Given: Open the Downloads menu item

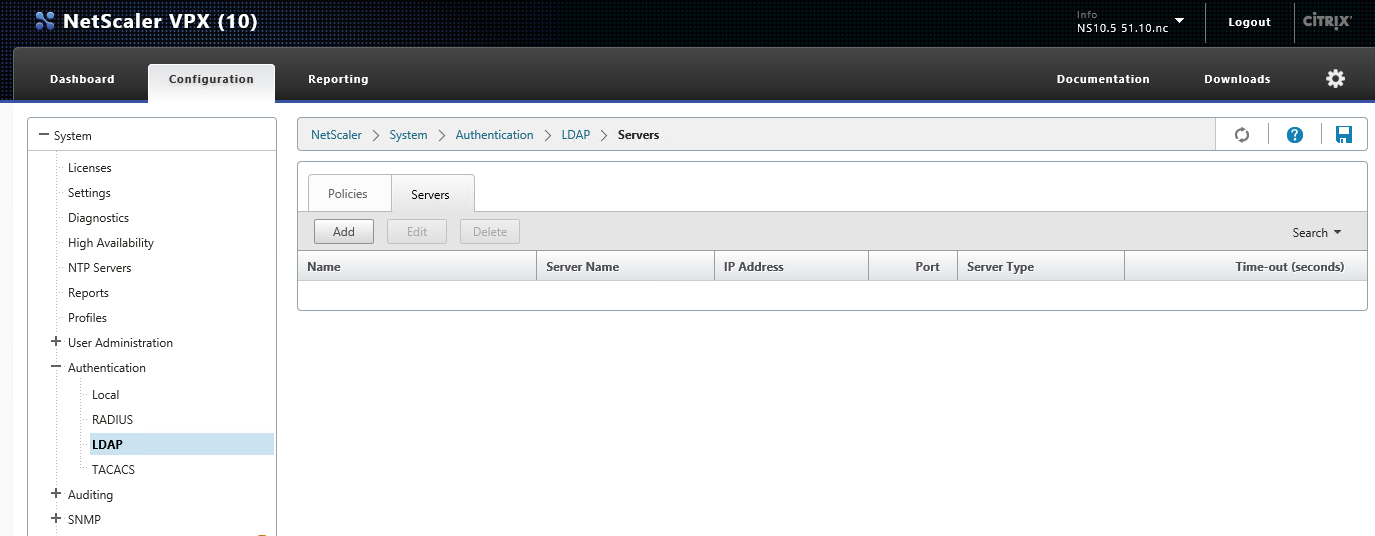Looking at the screenshot, I should click(1237, 79).
